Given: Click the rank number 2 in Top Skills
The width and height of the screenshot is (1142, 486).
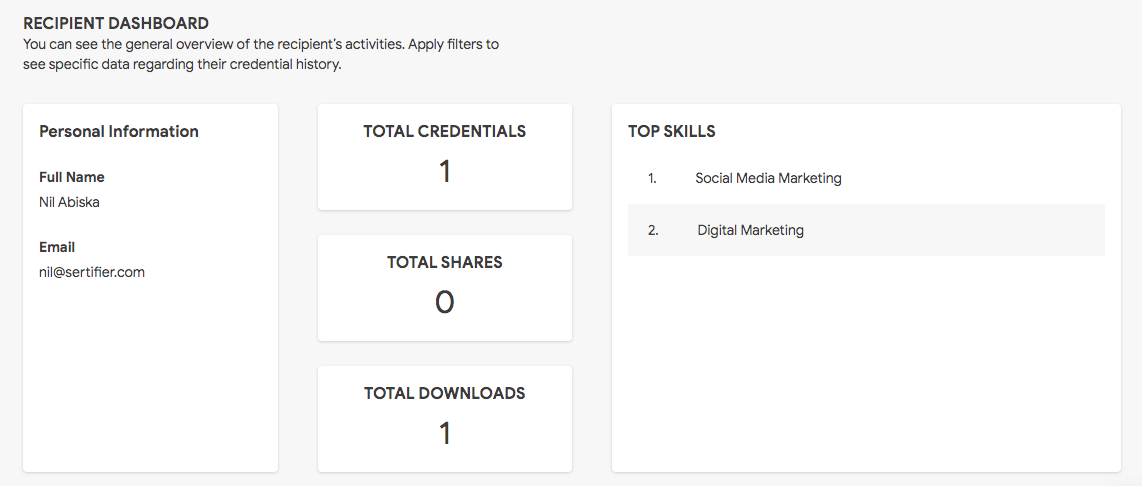Looking at the screenshot, I should click(653, 230).
